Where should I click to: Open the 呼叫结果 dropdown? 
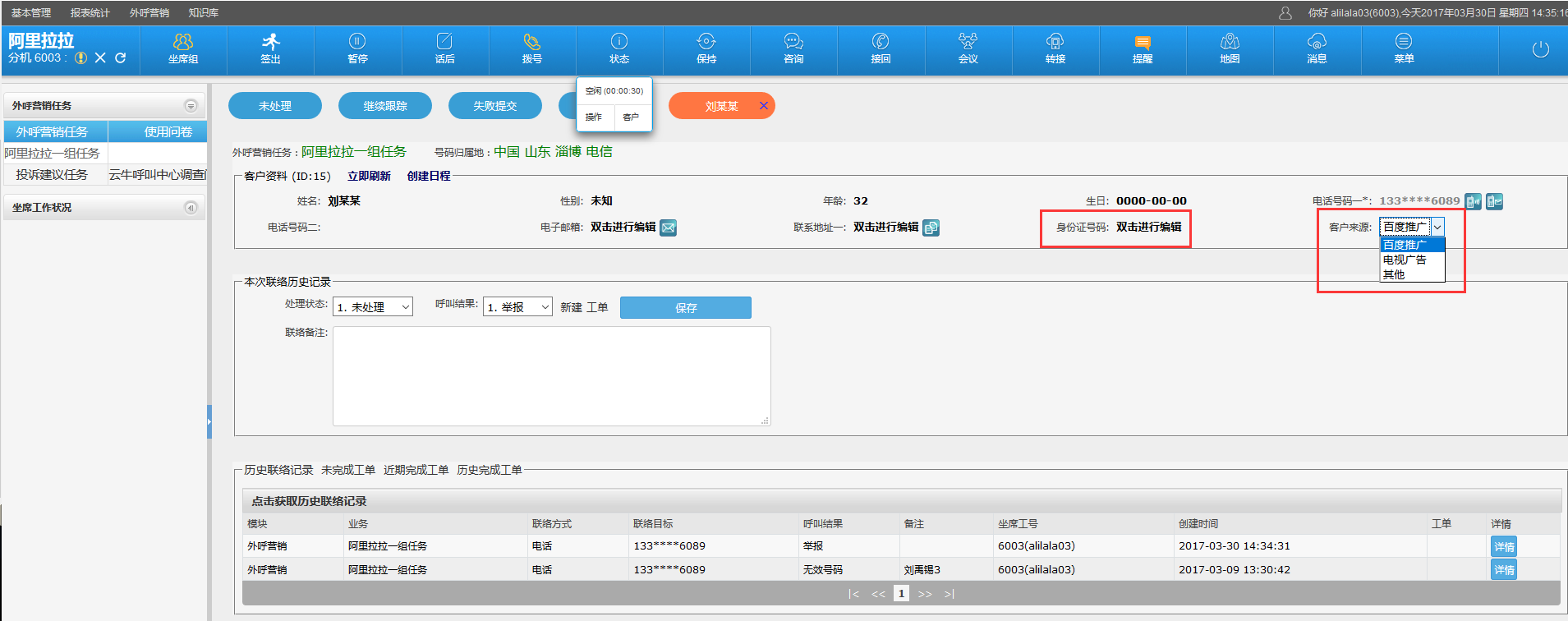(x=517, y=307)
